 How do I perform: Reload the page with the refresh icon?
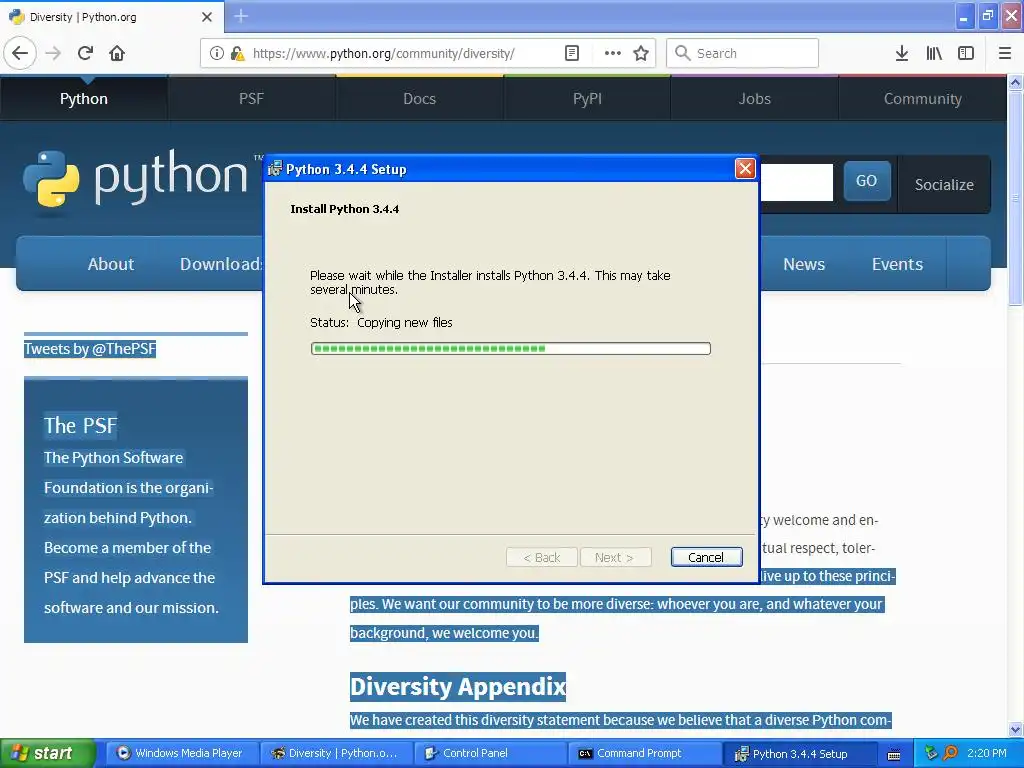tap(85, 53)
